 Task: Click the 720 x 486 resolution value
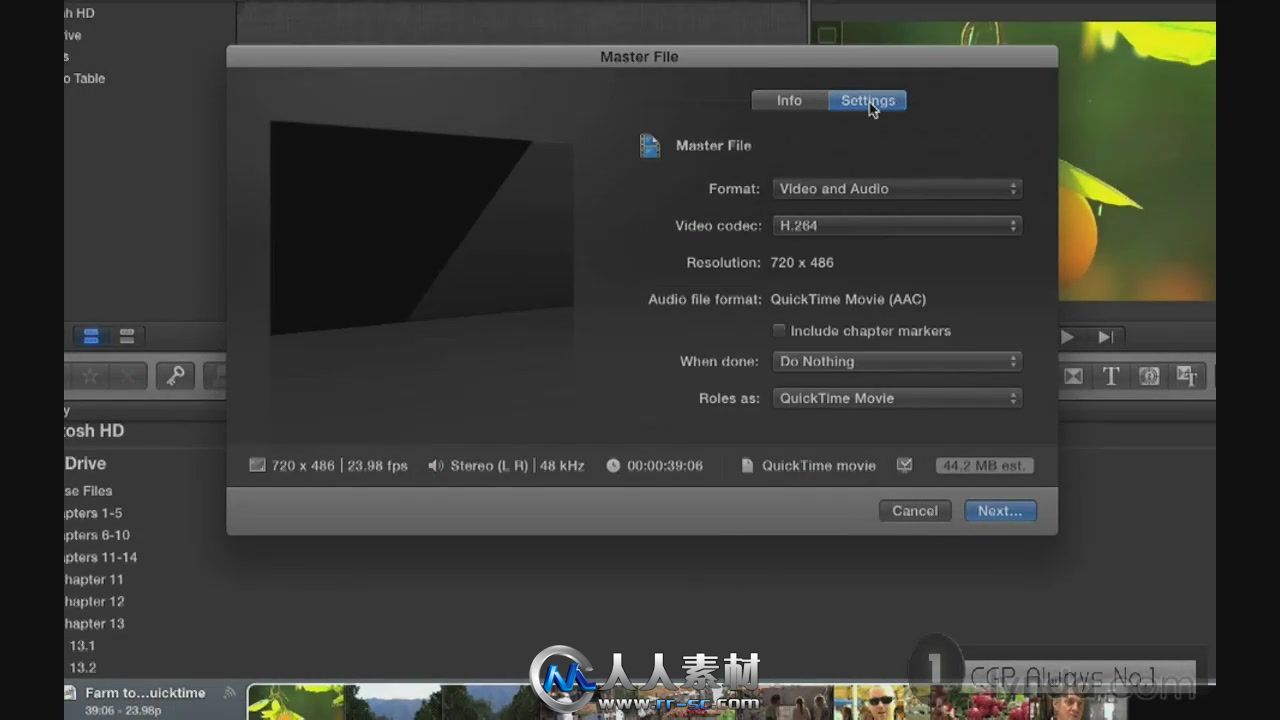click(802, 262)
